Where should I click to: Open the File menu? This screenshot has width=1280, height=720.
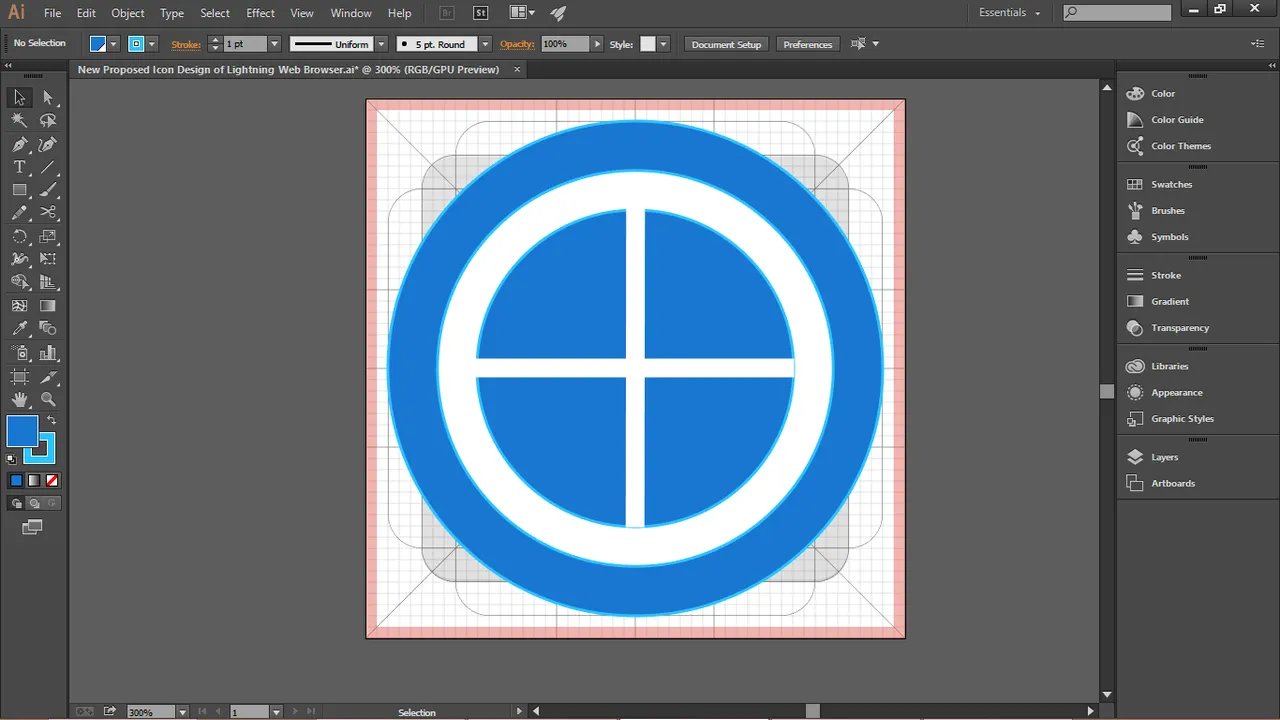(52, 13)
